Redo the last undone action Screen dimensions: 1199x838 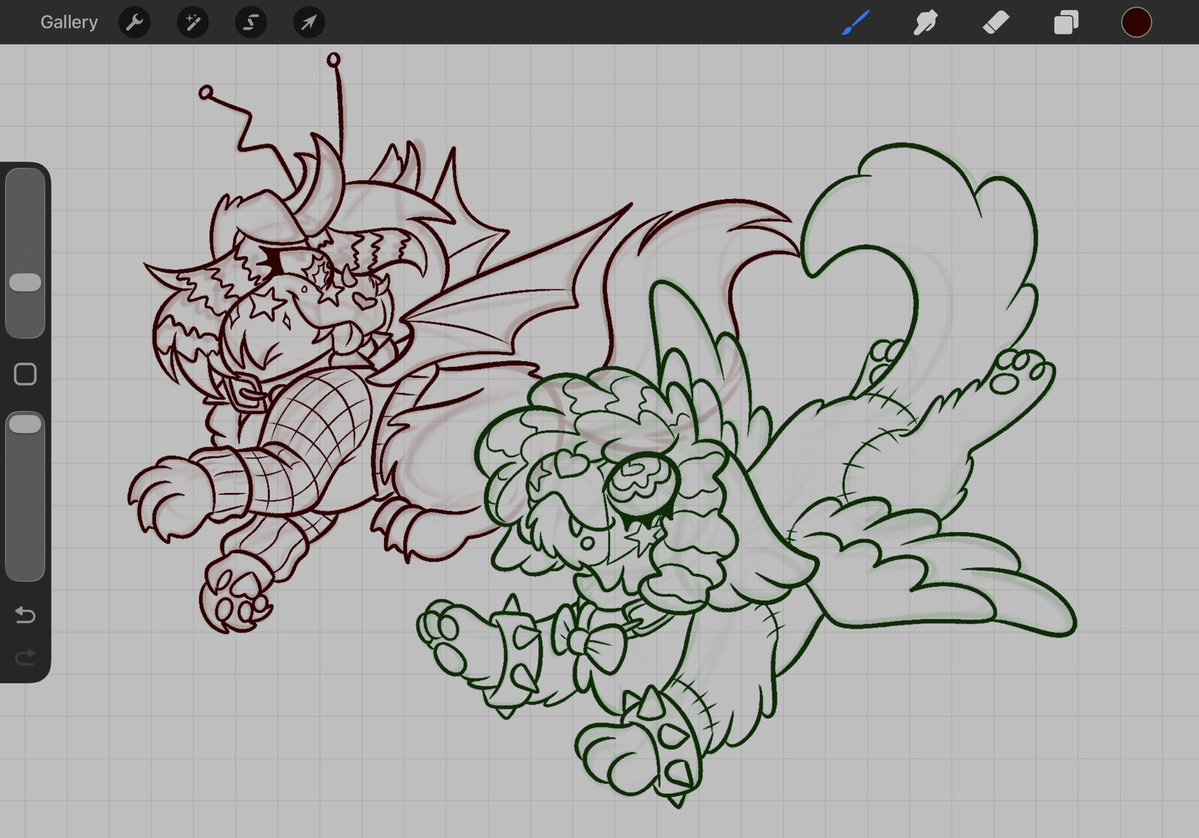tap(25, 657)
